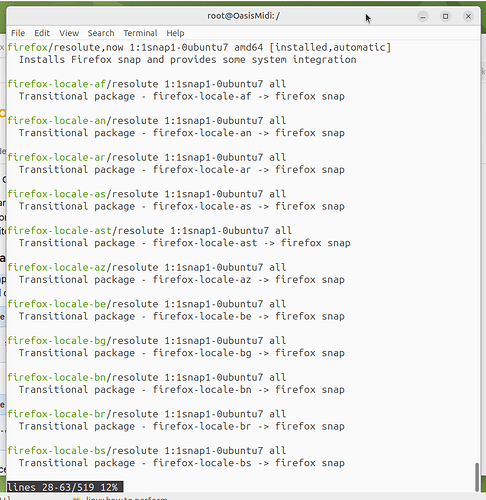Click the 'firefox/resolute,now' package line

(x=199, y=47)
